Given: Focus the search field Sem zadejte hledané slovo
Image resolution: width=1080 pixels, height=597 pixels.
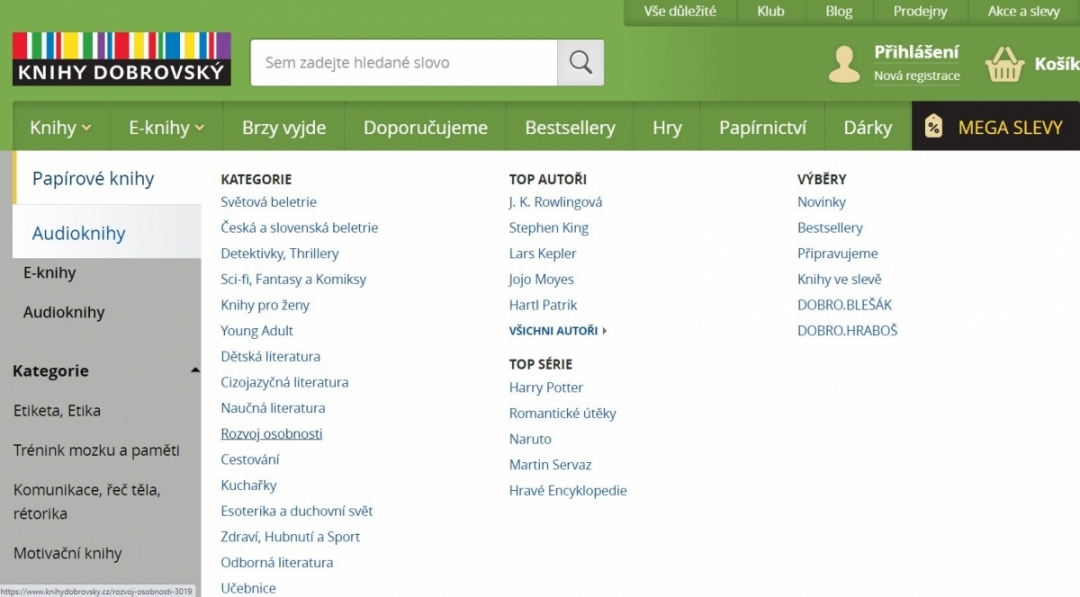Looking at the screenshot, I should tap(404, 63).
